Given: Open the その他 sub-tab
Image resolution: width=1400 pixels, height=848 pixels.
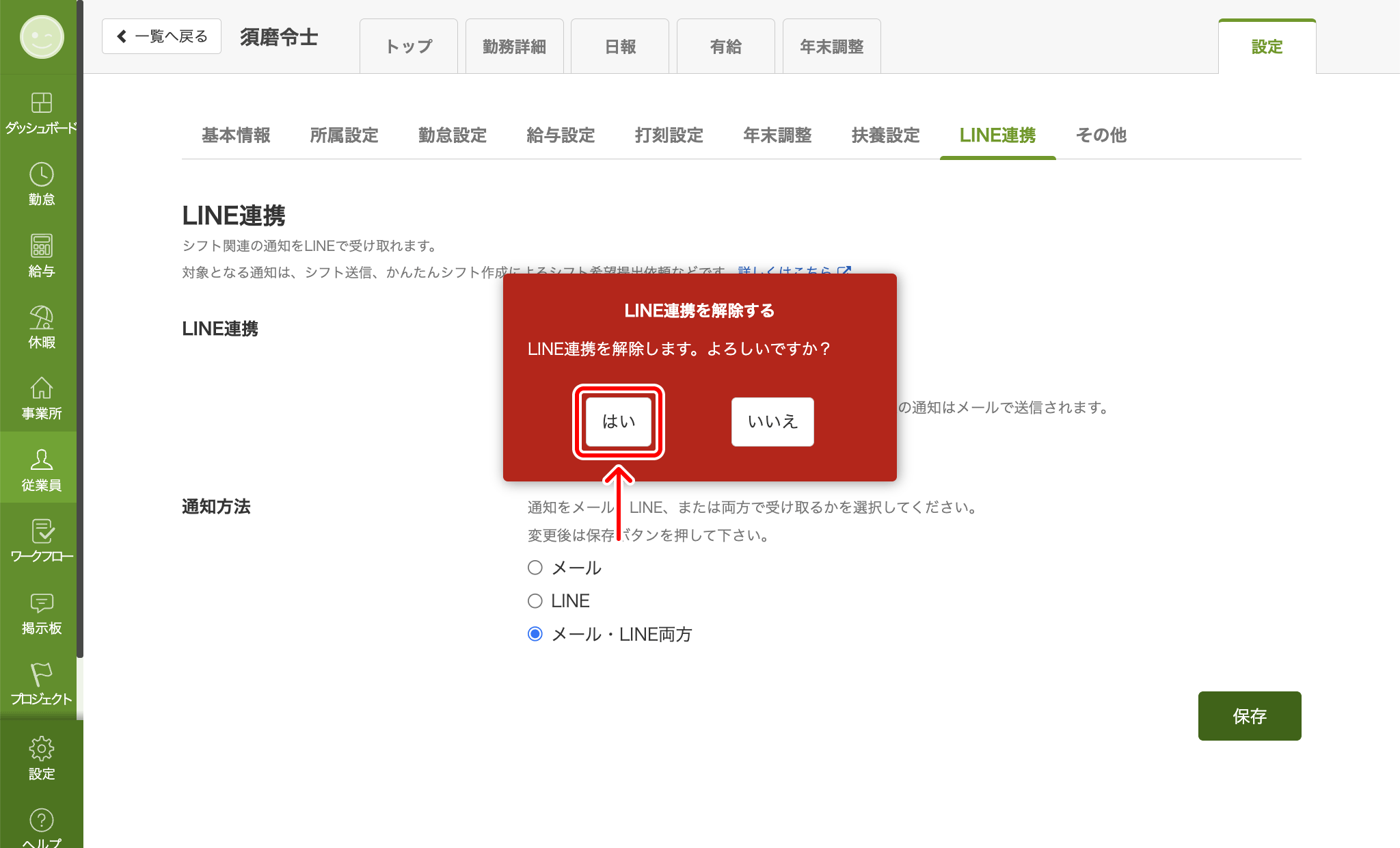Looking at the screenshot, I should (1101, 135).
